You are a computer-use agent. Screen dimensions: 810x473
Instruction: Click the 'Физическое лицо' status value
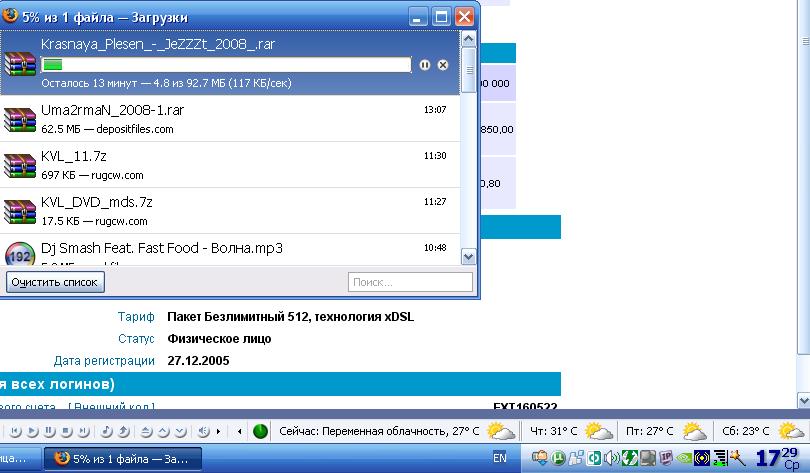point(219,339)
